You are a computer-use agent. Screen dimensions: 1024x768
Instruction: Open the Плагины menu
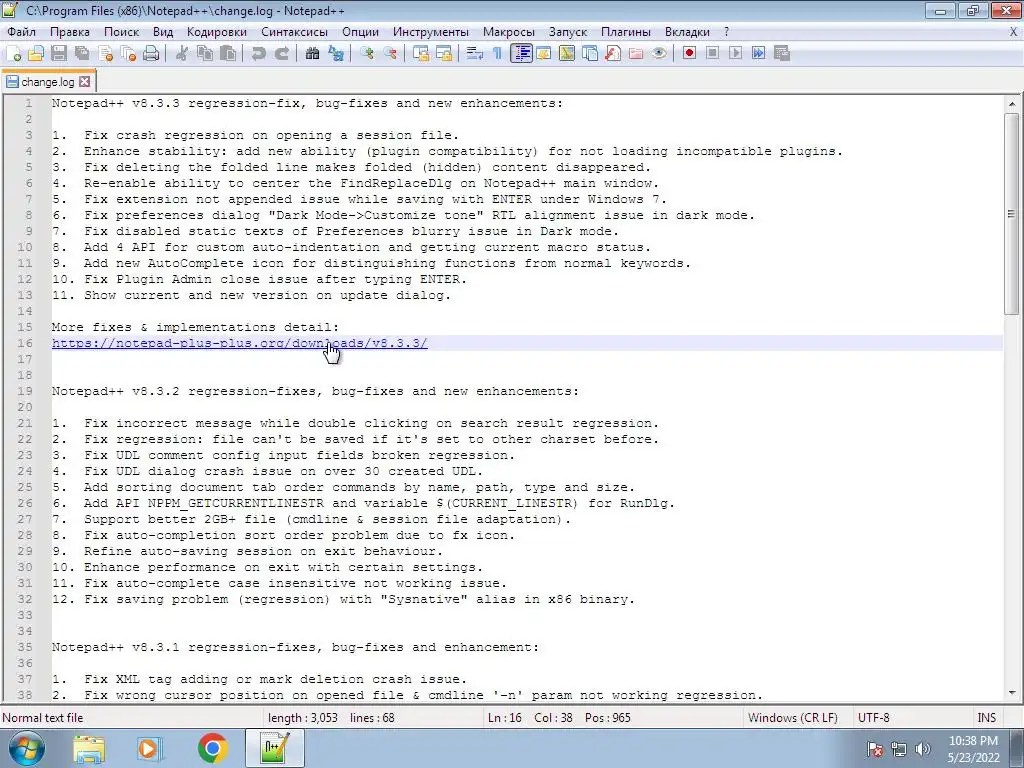click(626, 32)
